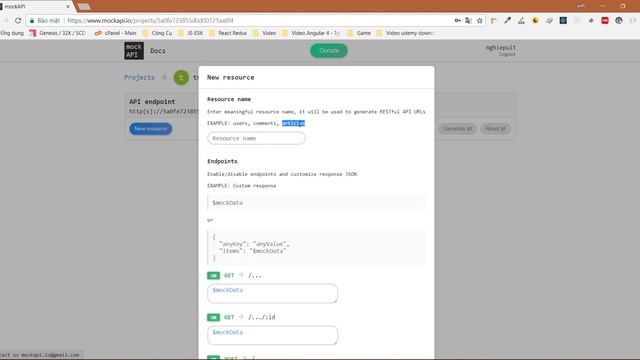Click the New resource button

click(151, 129)
